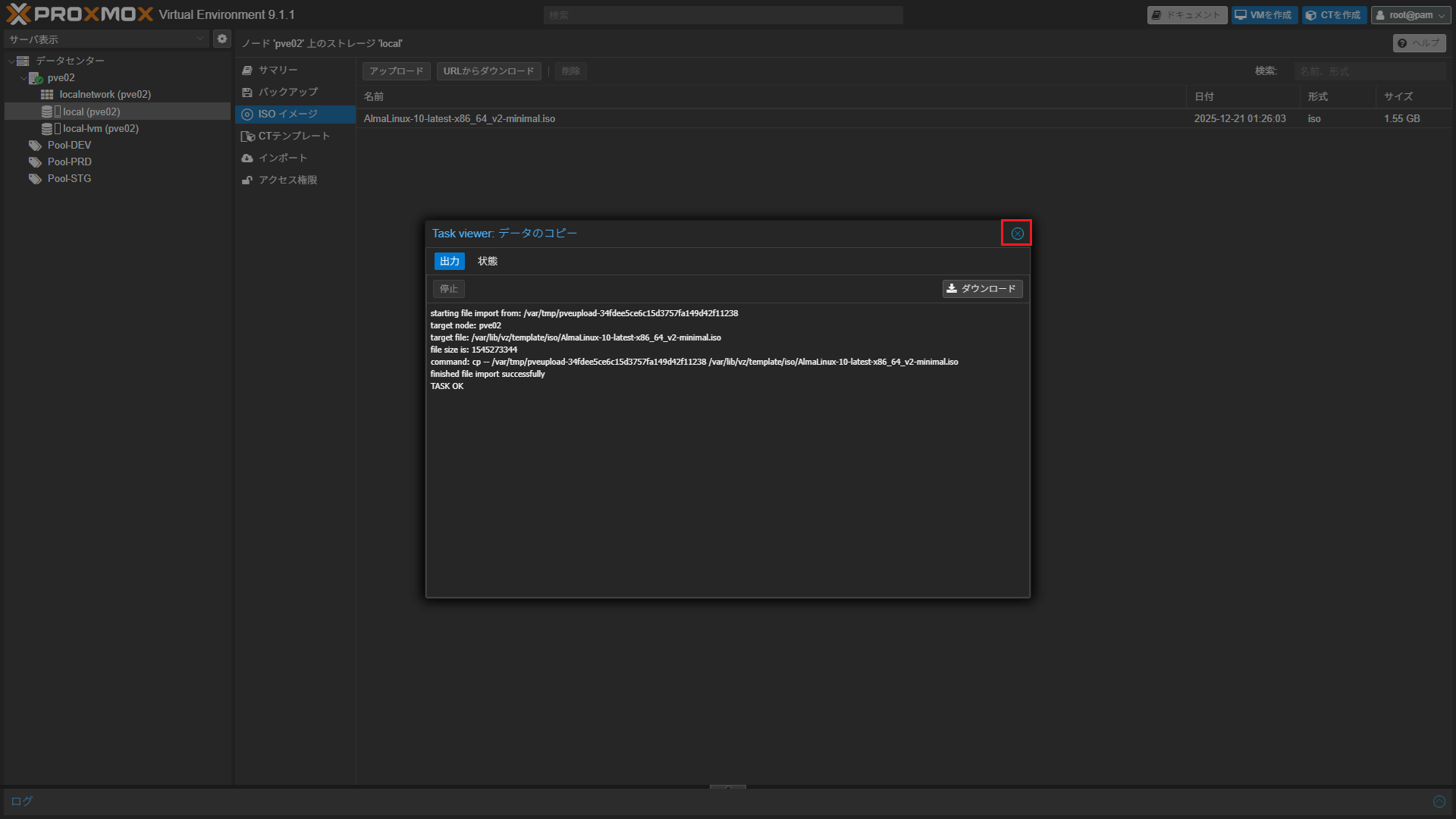Image resolution: width=1456 pixels, height=819 pixels.
Task: Open the バックアップ section
Action: tap(287, 92)
